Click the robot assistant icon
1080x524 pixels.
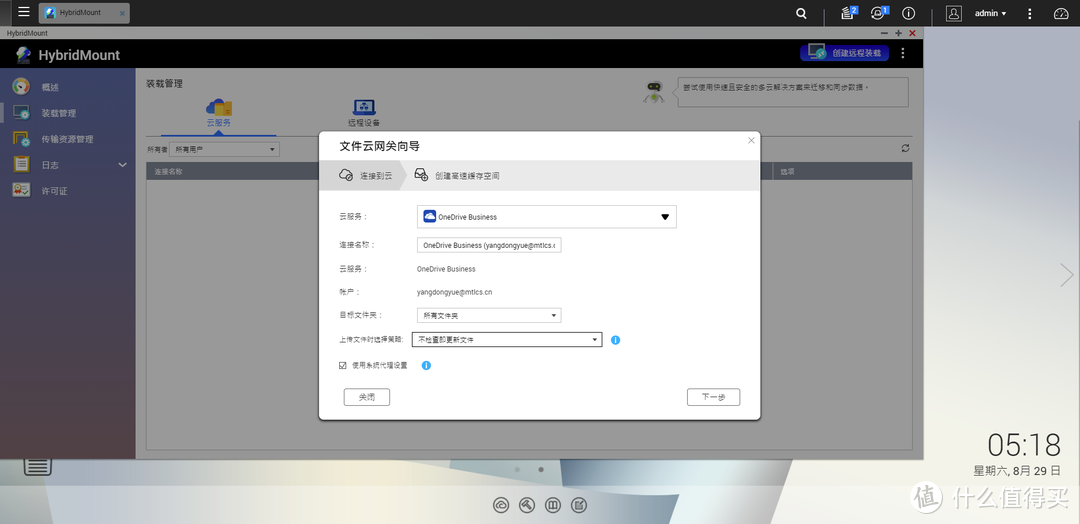click(654, 92)
